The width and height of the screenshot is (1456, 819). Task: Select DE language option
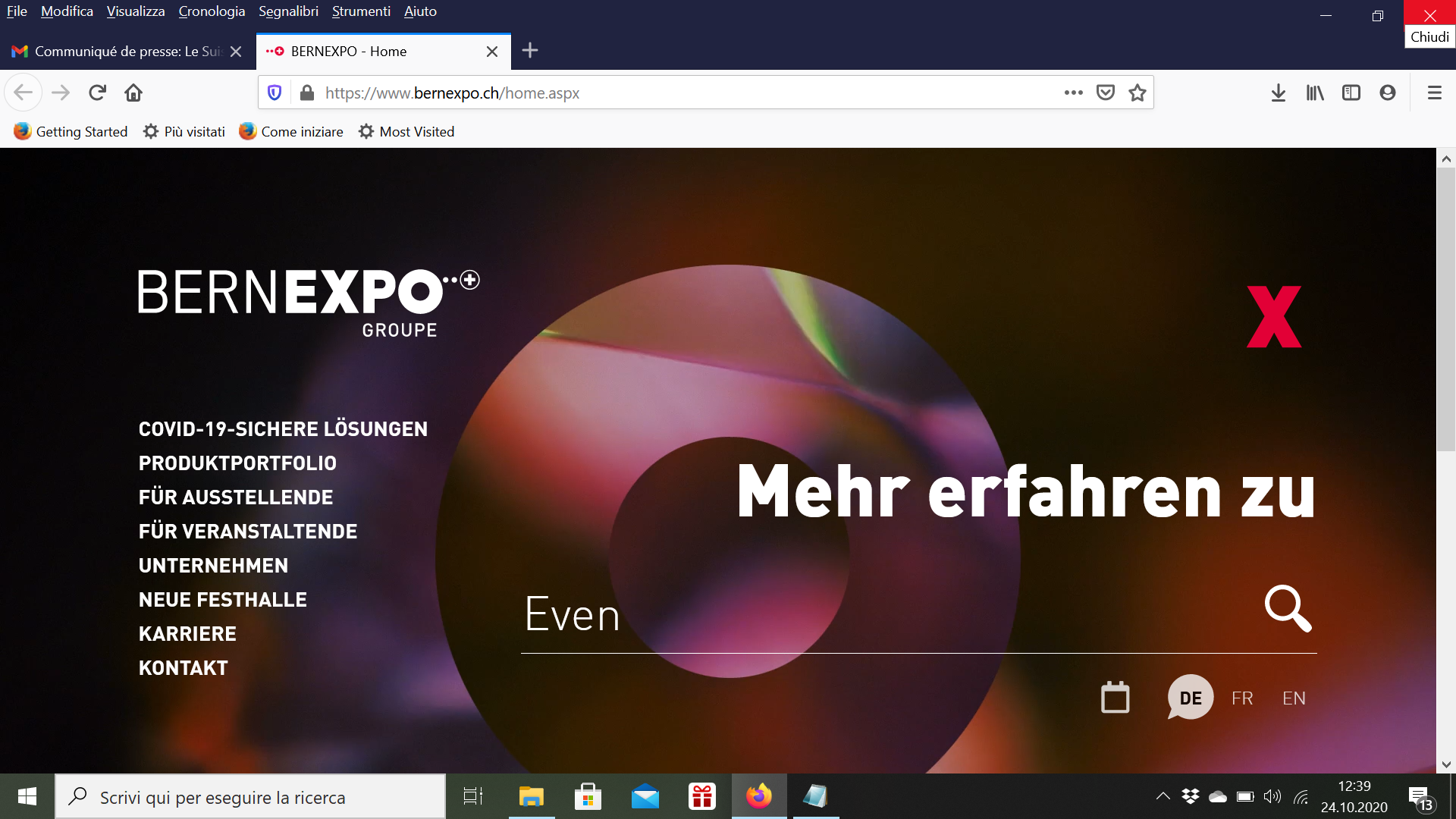[1191, 698]
